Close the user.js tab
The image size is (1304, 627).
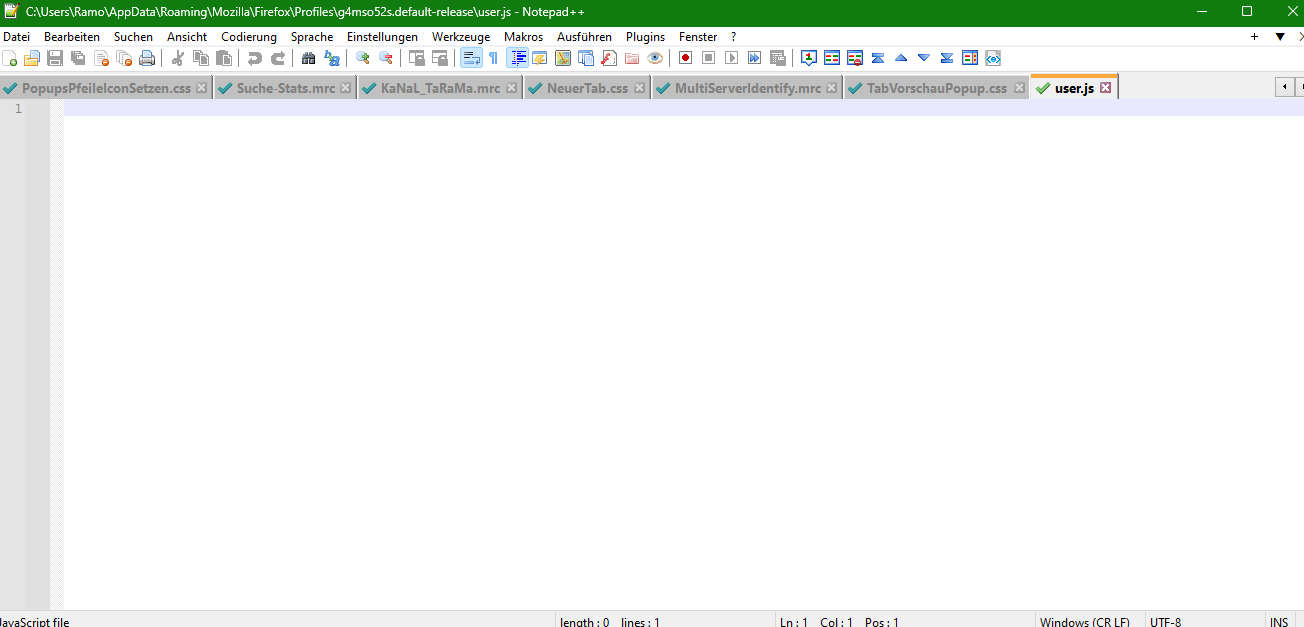pyautogui.click(x=1105, y=88)
